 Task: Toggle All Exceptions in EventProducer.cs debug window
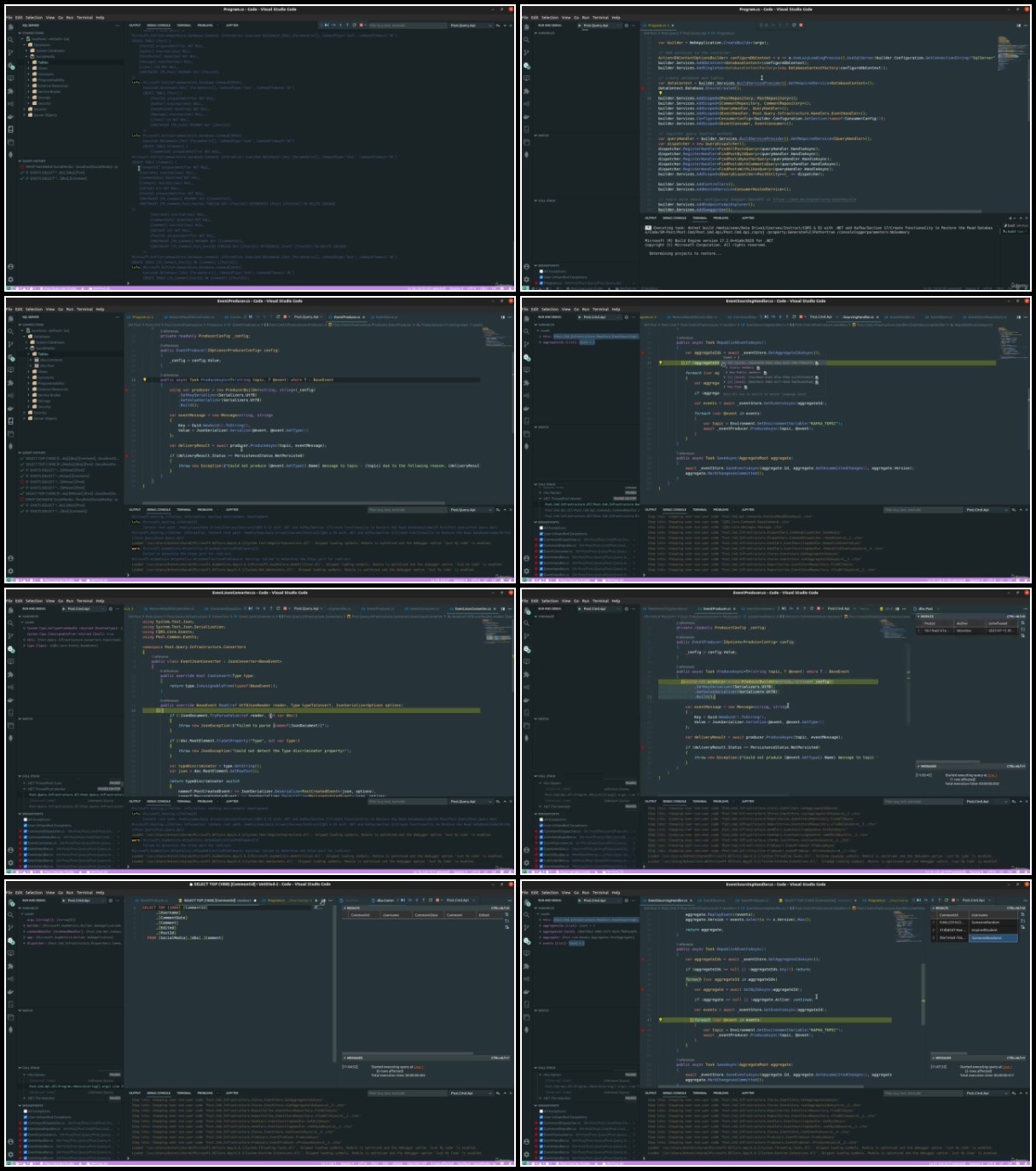click(x=541, y=820)
